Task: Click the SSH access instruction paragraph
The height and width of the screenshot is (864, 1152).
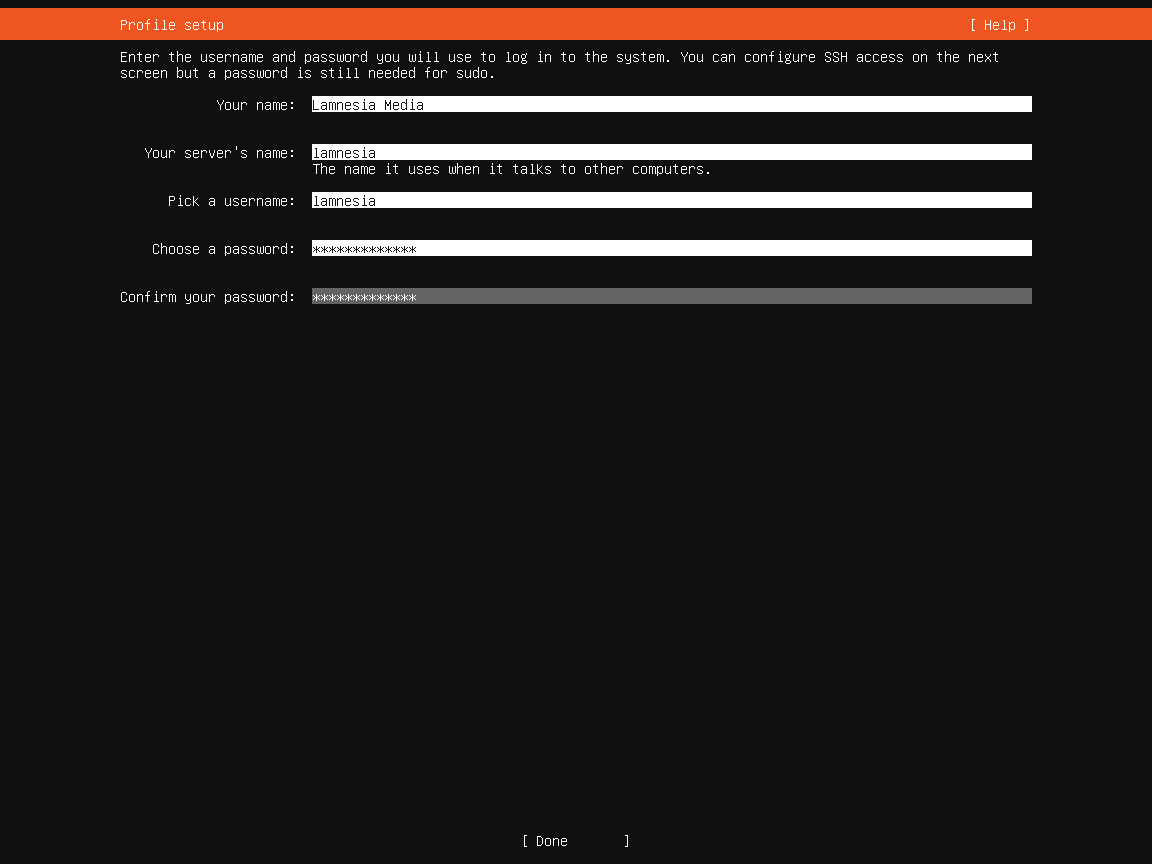Action: click(x=559, y=65)
